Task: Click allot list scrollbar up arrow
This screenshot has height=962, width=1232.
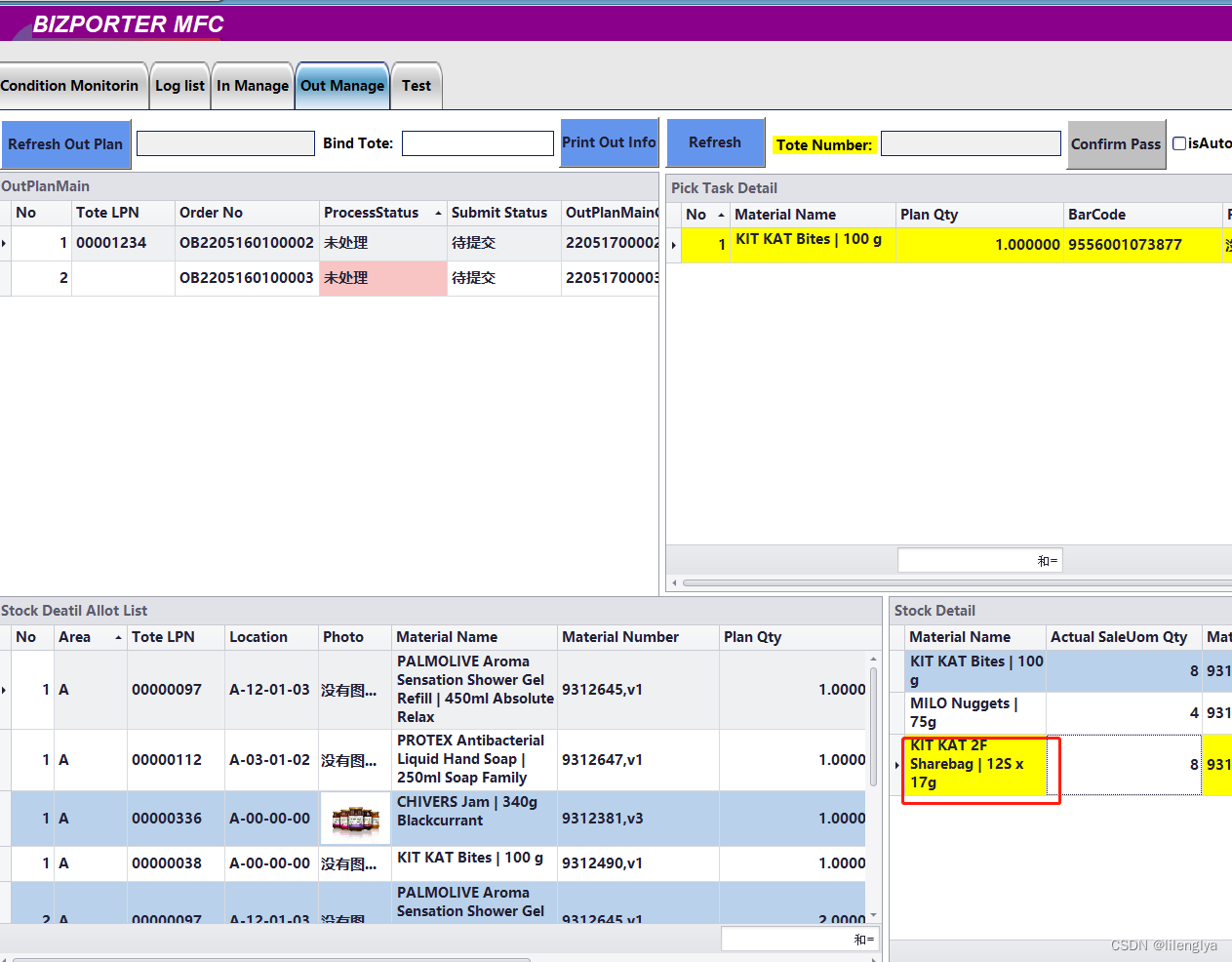Action: [x=873, y=660]
